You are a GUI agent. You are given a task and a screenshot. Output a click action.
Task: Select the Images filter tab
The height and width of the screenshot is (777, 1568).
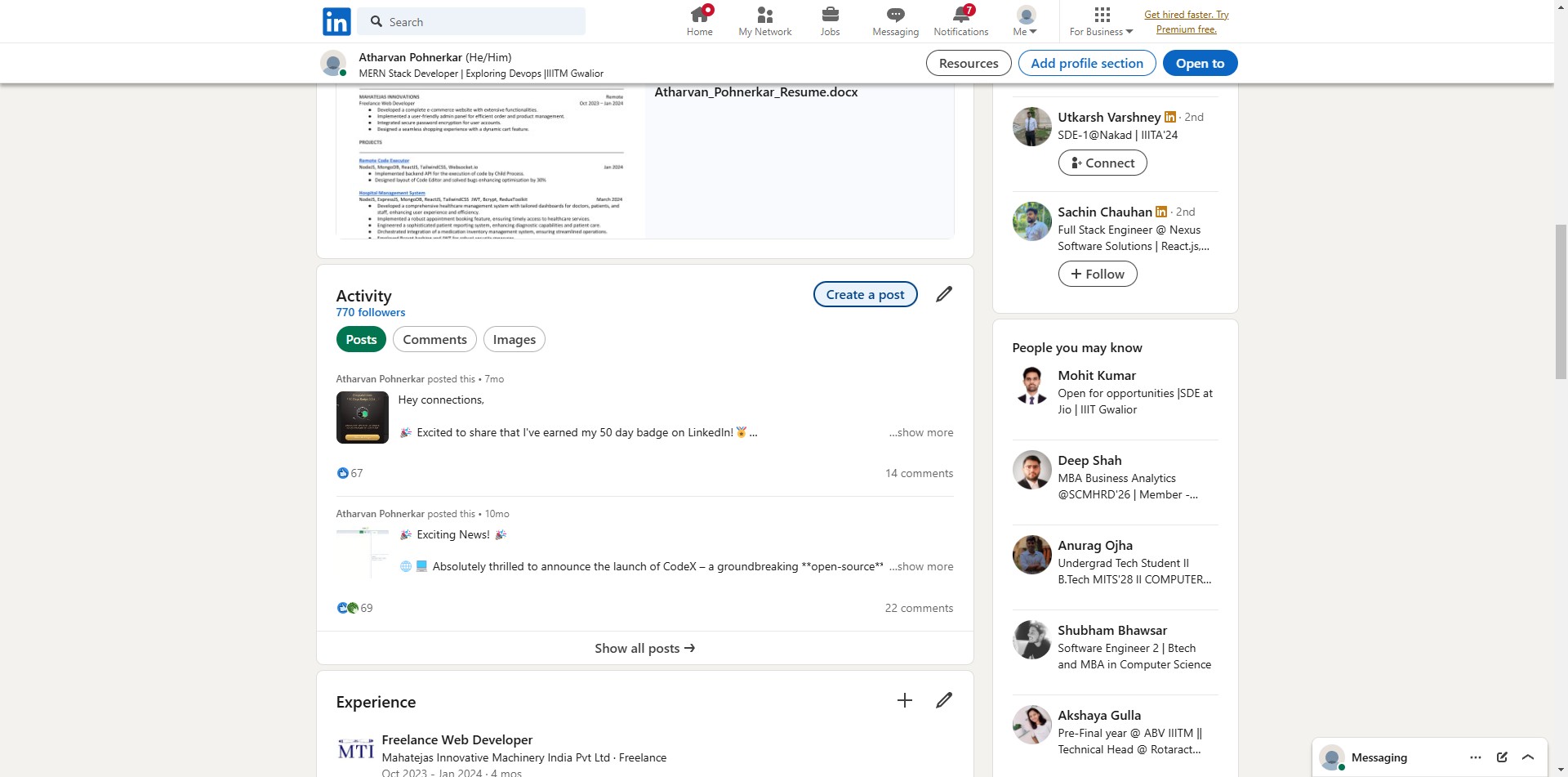[x=514, y=339]
